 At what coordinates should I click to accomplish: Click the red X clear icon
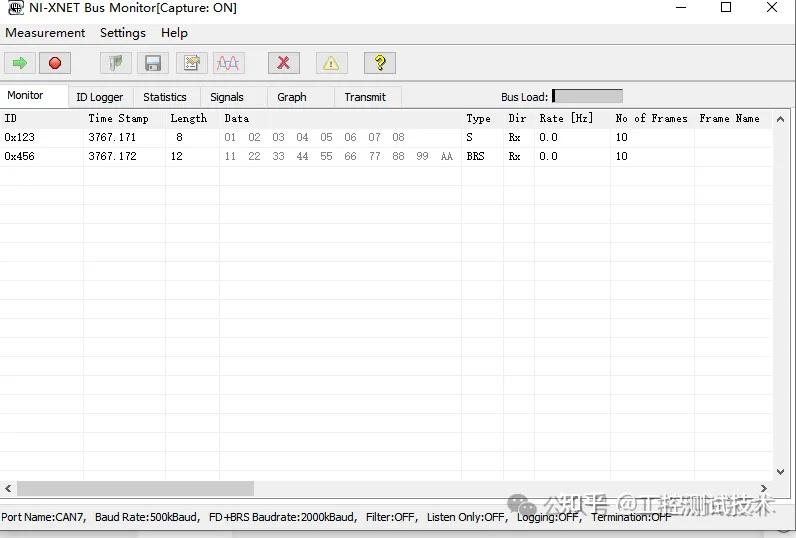coord(284,63)
